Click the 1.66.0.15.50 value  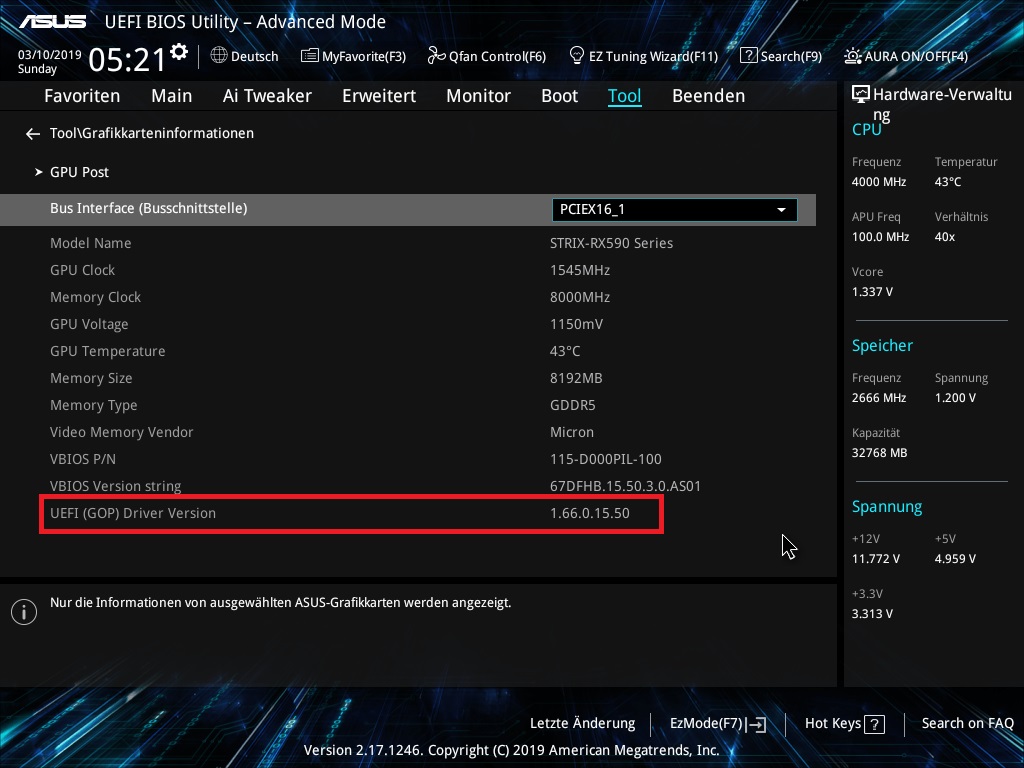590,513
